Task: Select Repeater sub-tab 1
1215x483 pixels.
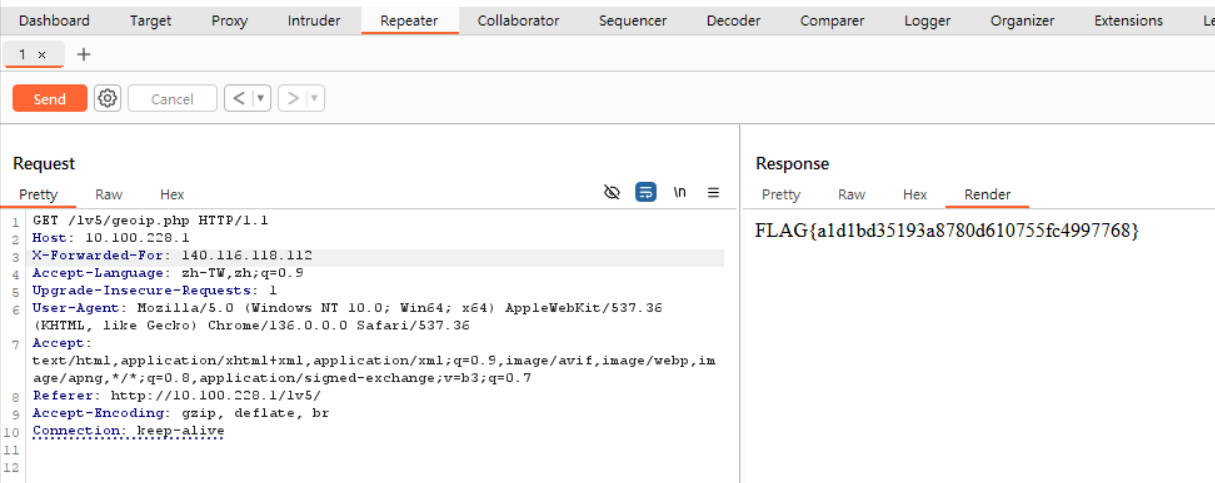Action: pyautogui.click(x=23, y=55)
